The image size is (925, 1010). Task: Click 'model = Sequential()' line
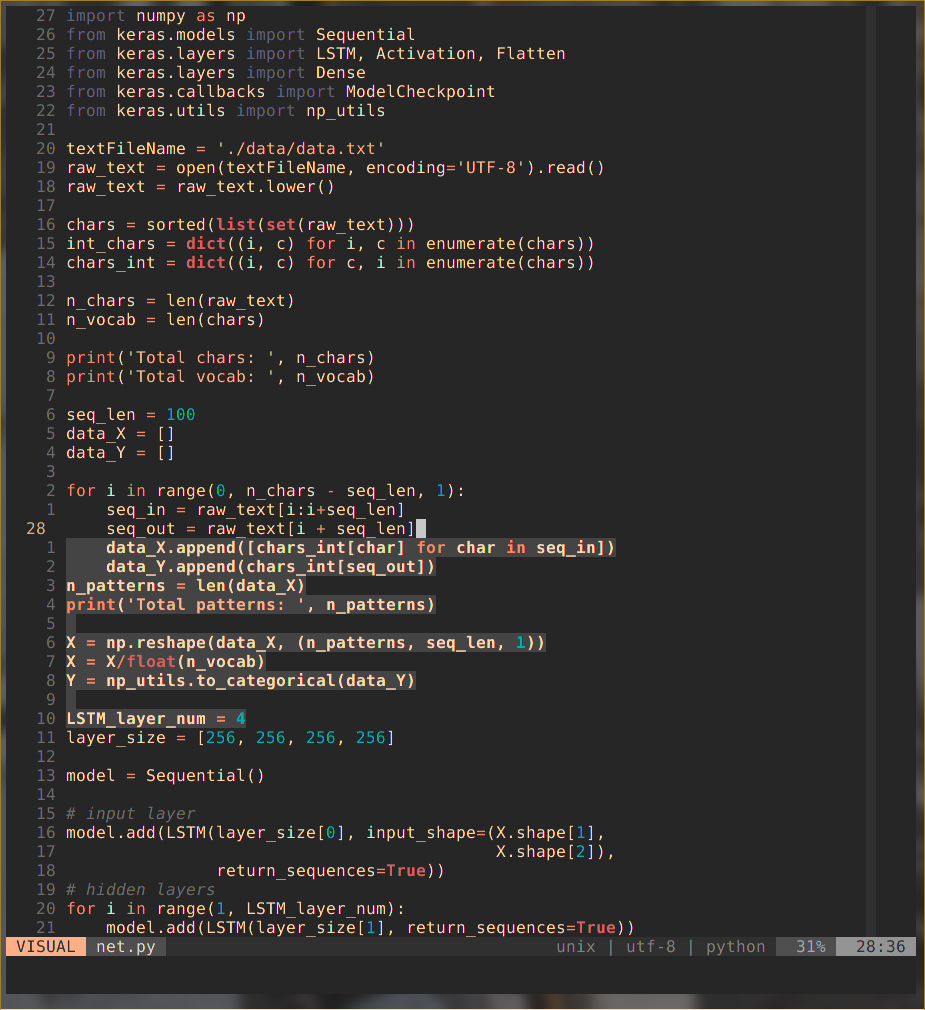coord(166,776)
